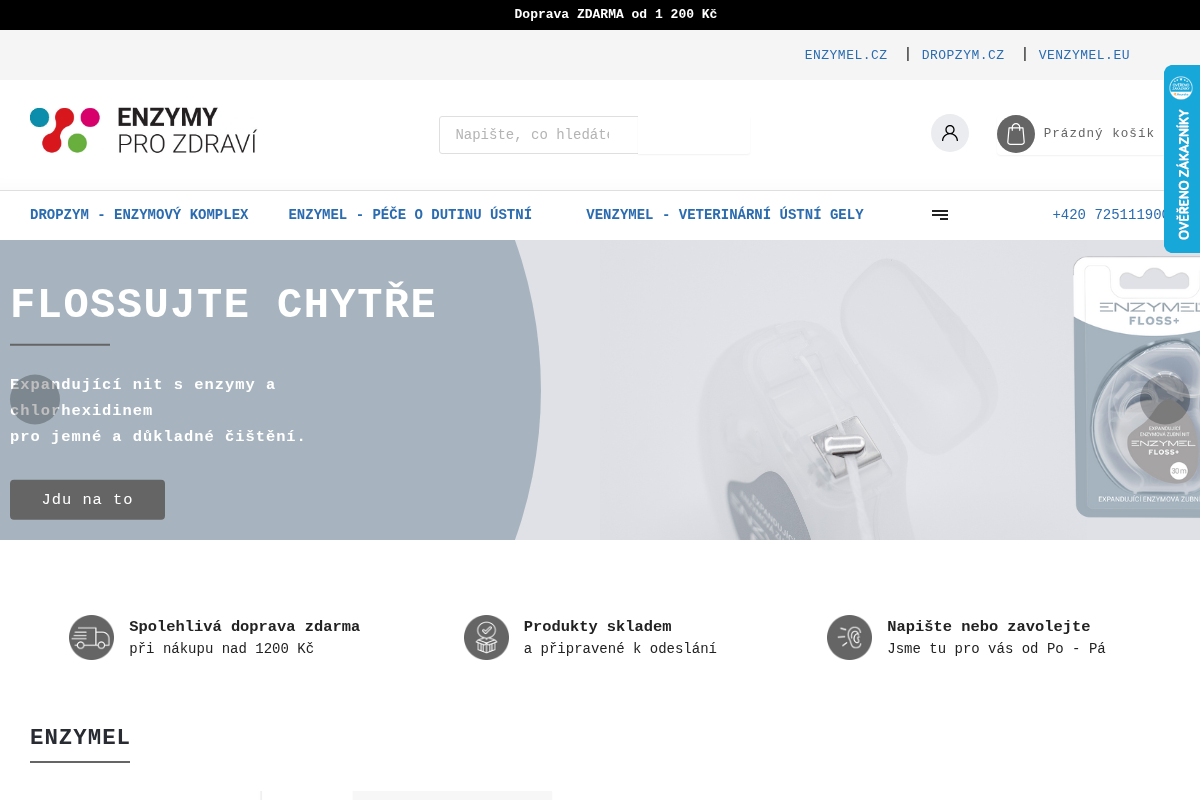Open the hamburger menu for more categories
1200x800 pixels.
940,215
